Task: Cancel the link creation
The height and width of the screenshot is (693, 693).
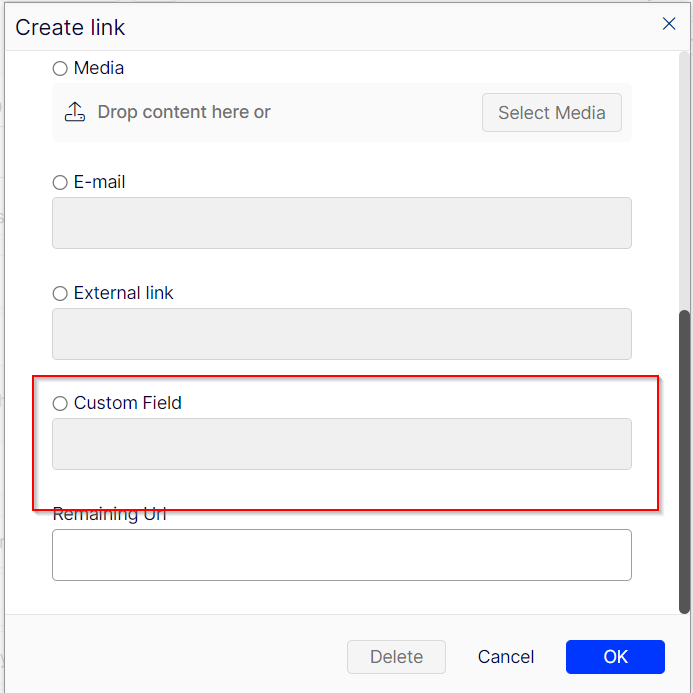Action: click(506, 657)
